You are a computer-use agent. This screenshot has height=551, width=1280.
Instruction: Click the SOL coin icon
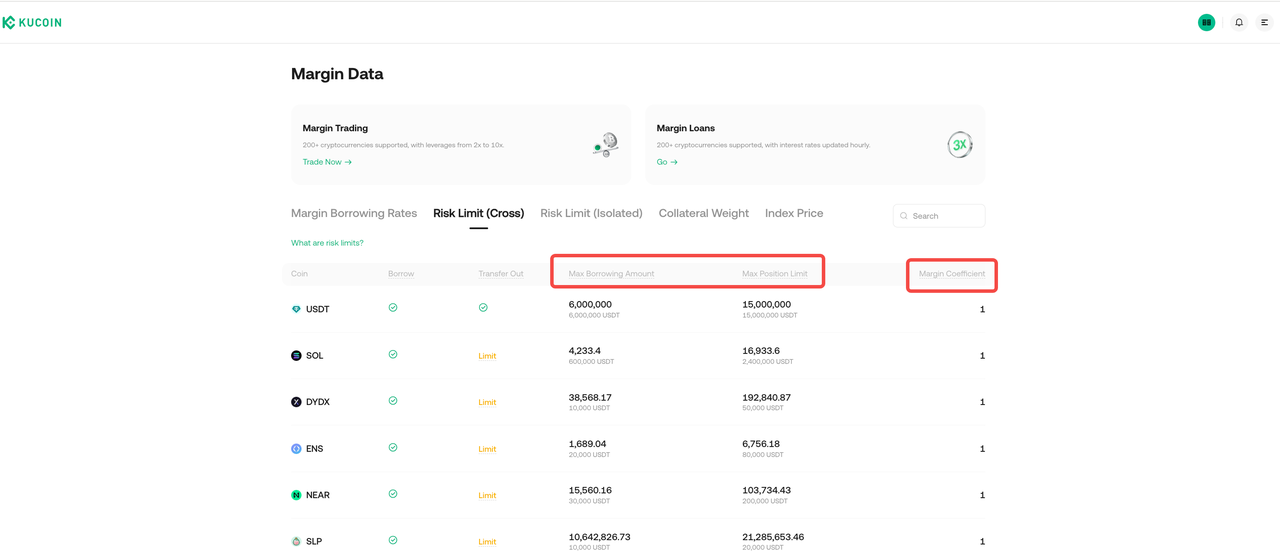coord(296,356)
